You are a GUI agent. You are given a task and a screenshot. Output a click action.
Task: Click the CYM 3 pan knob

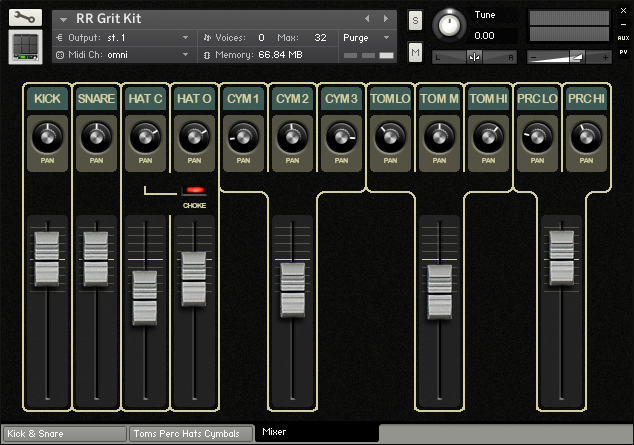click(x=341, y=138)
